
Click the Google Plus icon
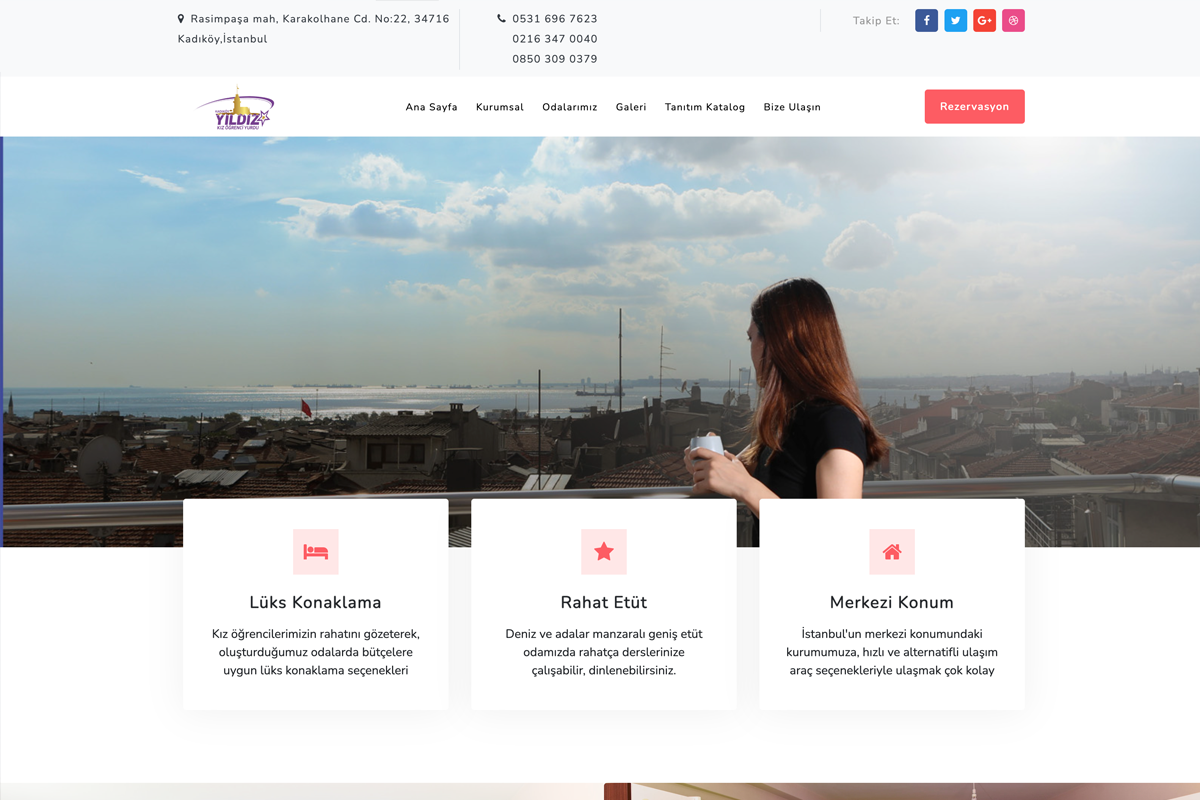(x=984, y=21)
